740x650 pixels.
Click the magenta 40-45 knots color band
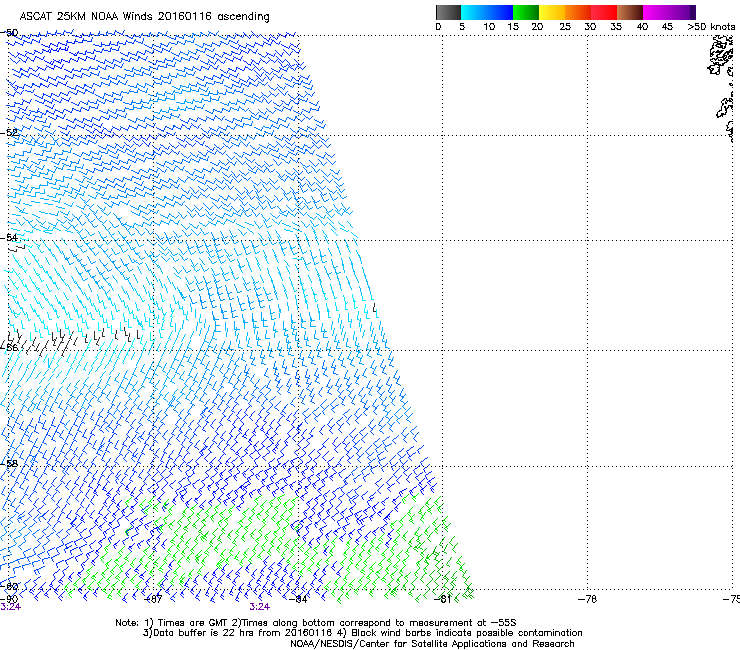coord(656,12)
